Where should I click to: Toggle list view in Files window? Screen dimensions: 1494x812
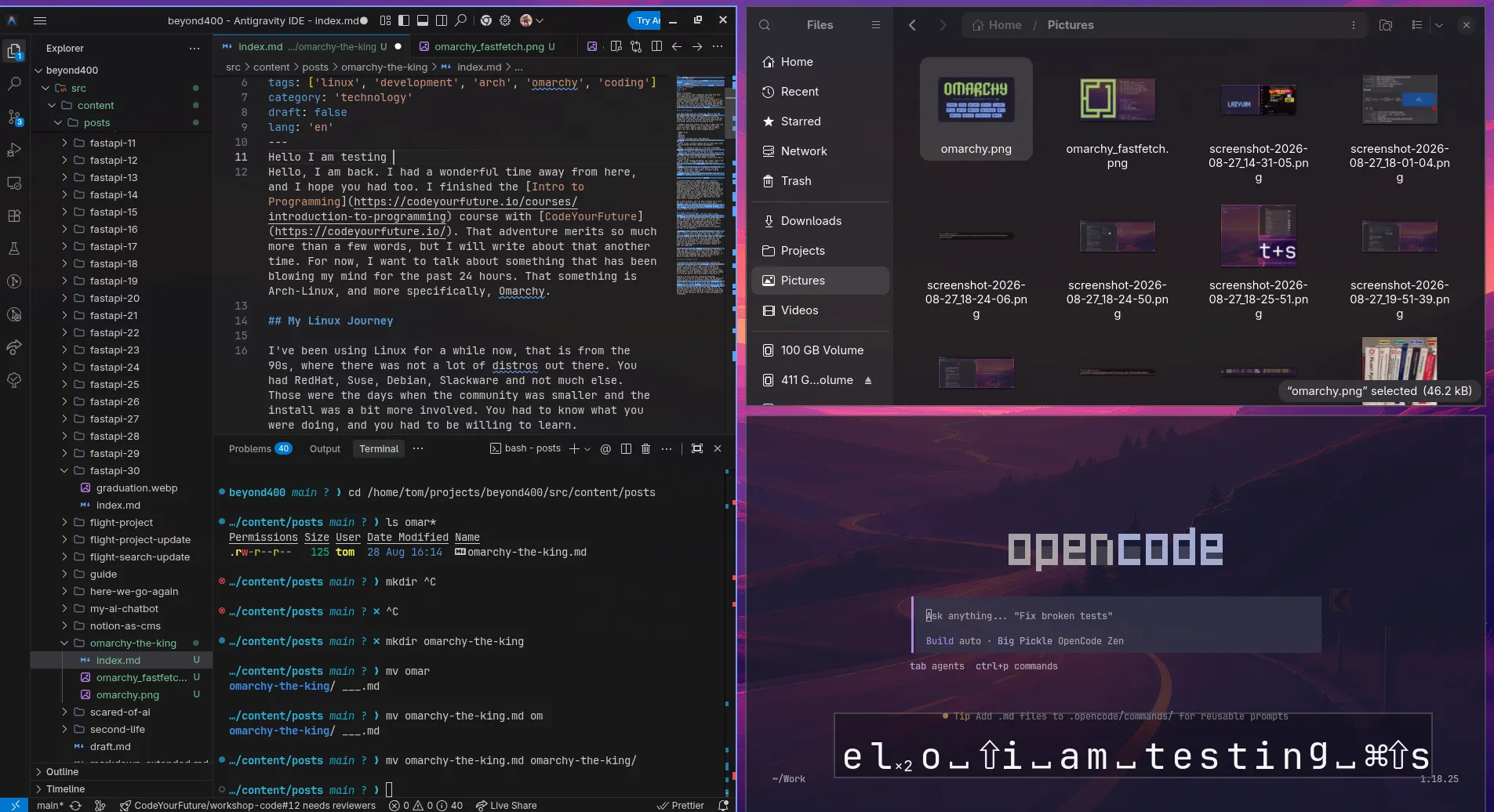tap(1417, 25)
